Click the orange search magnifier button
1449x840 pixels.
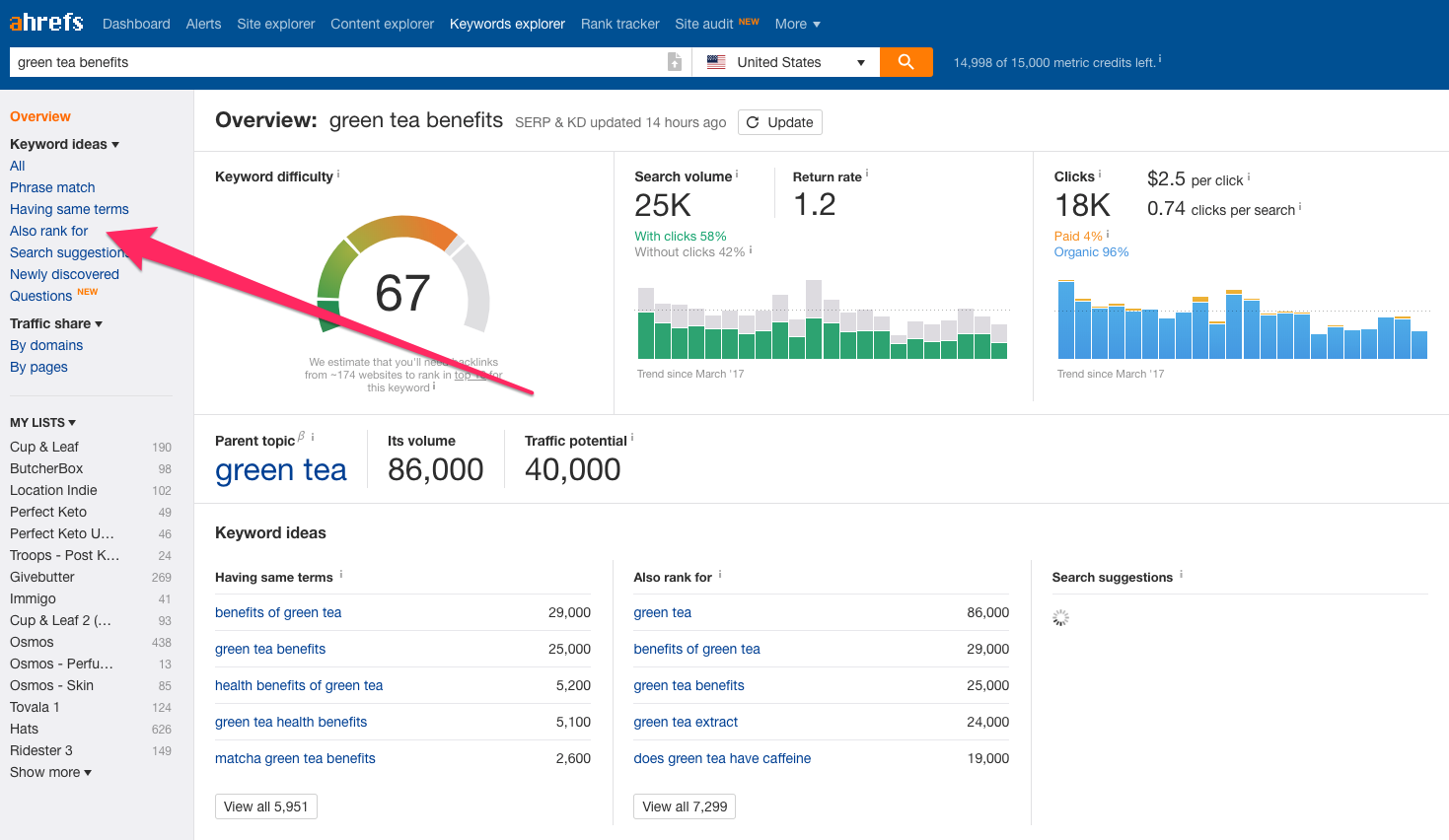click(x=906, y=62)
